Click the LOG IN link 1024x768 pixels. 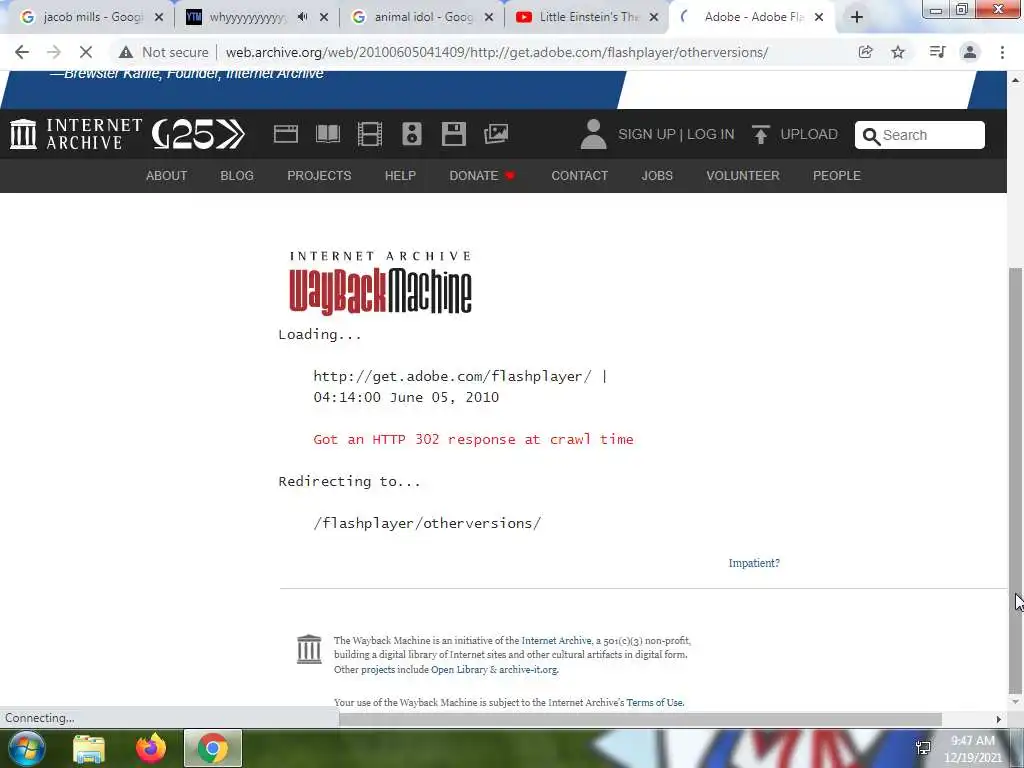(711, 135)
